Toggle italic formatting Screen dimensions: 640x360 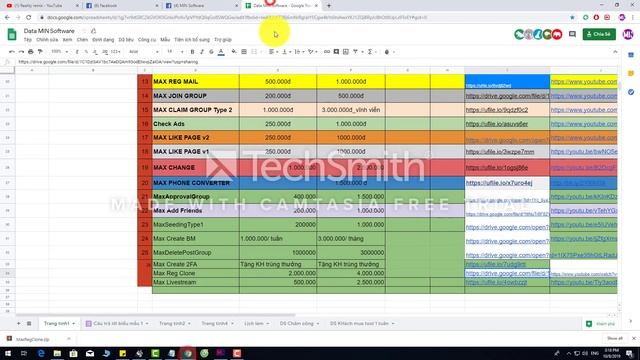click(202, 52)
